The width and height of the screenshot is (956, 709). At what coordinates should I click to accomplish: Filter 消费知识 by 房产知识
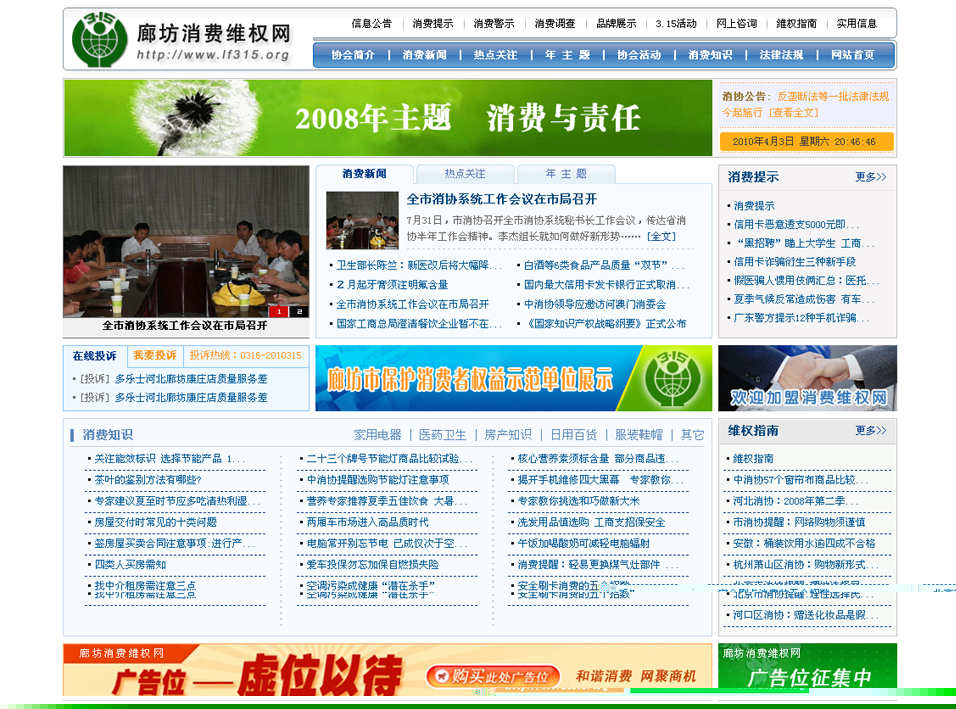508,435
